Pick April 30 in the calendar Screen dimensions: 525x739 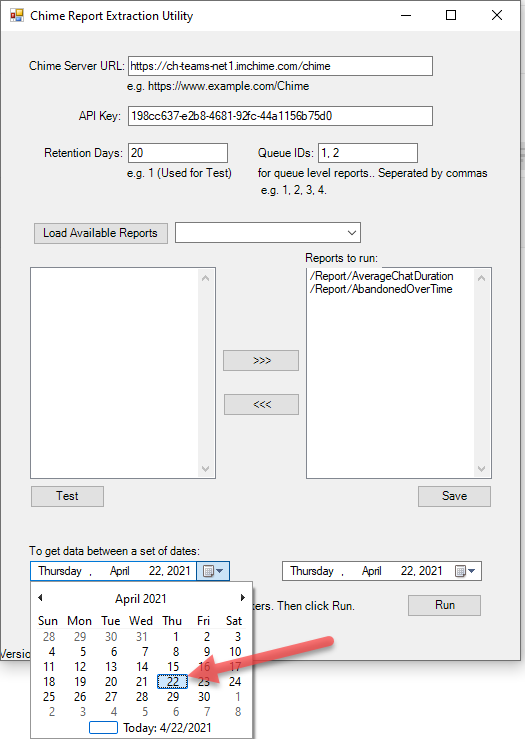[x=204, y=697]
